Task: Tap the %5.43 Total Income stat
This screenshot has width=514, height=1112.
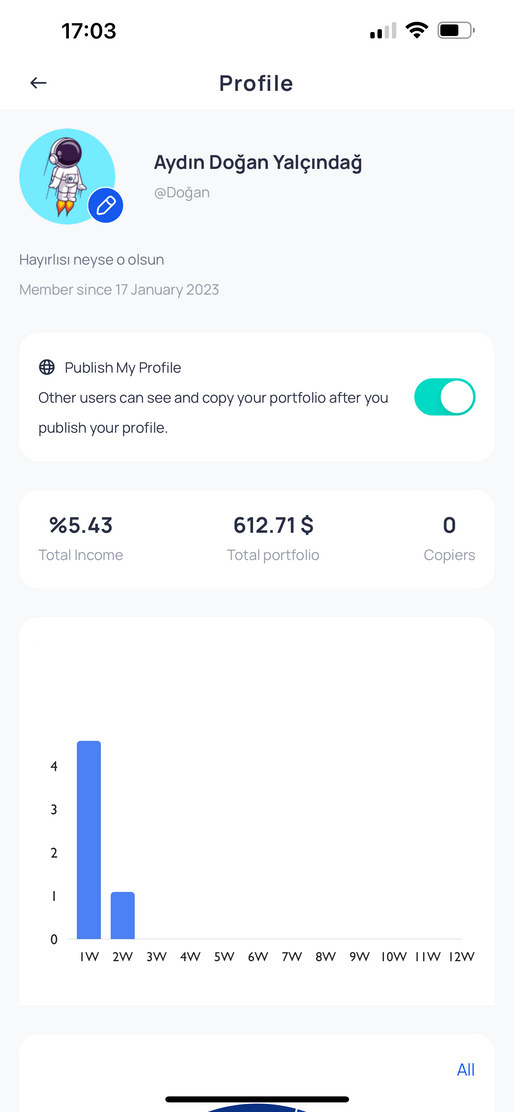Action: coord(81,538)
